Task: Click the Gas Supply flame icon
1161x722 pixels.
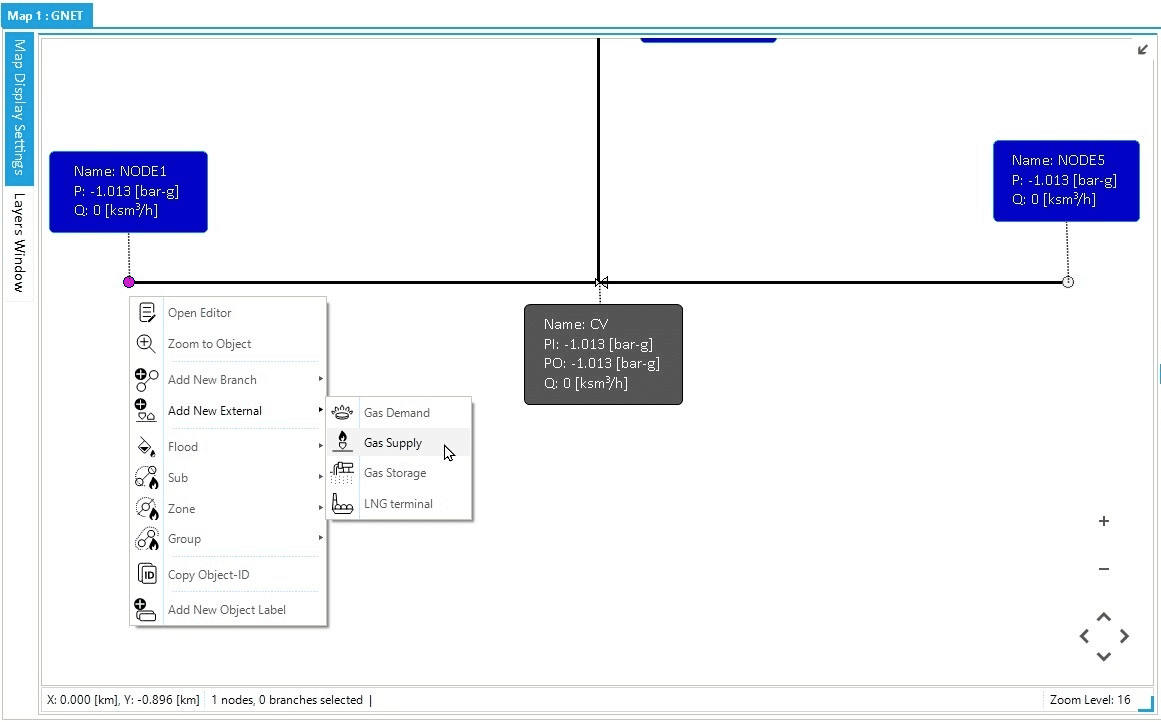Action: [x=342, y=443]
